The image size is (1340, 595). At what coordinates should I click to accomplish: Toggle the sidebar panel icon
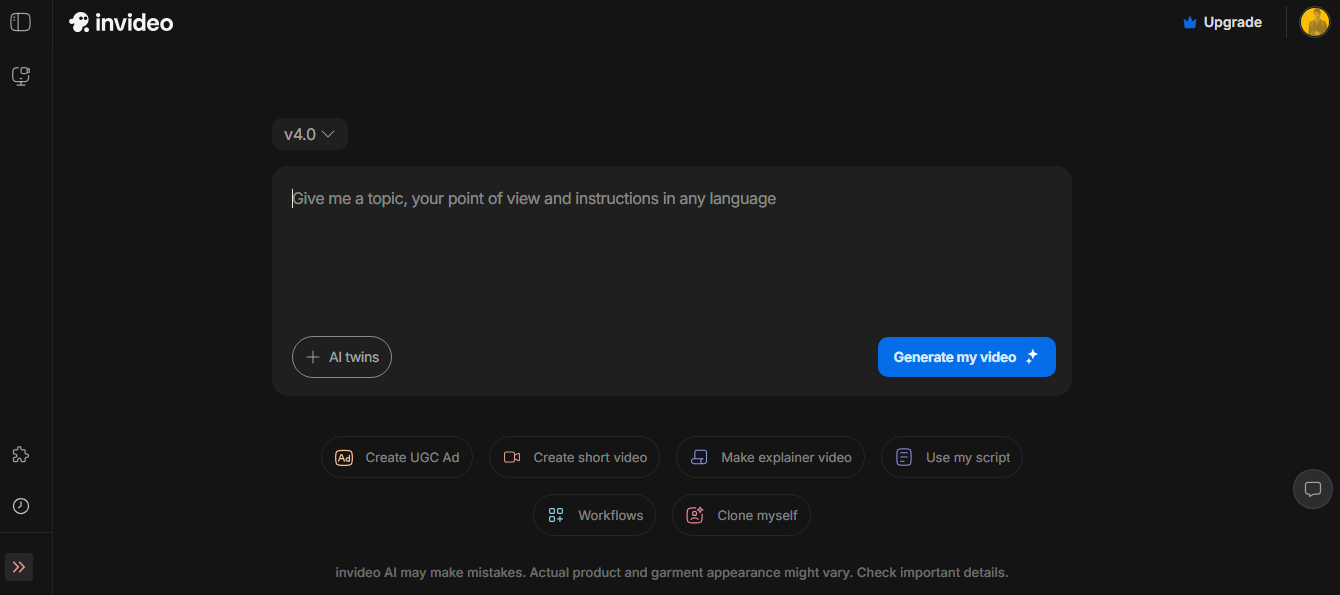tap(20, 22)
